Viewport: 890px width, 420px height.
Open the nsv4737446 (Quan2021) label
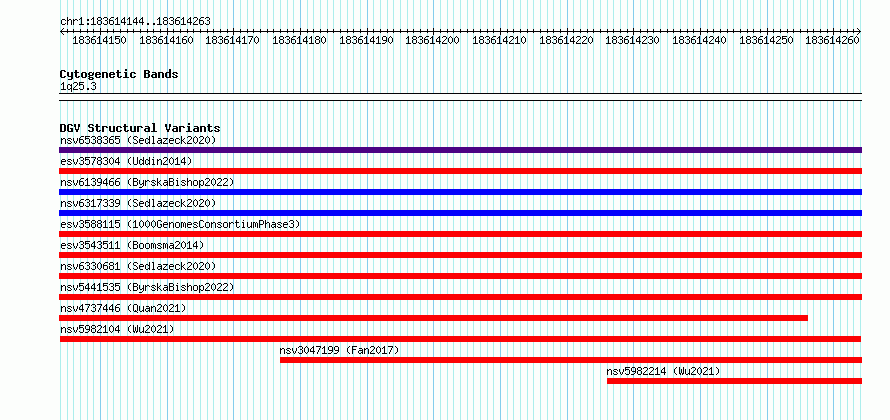point(123,308)
